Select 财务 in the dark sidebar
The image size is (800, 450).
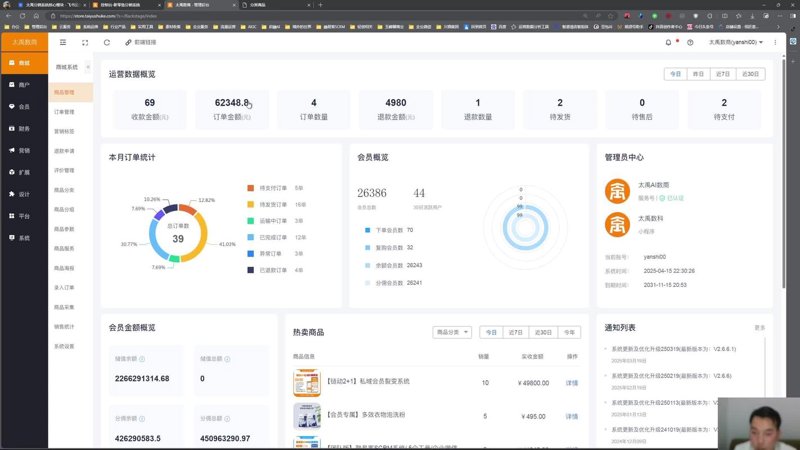click(x=24, y=129)
